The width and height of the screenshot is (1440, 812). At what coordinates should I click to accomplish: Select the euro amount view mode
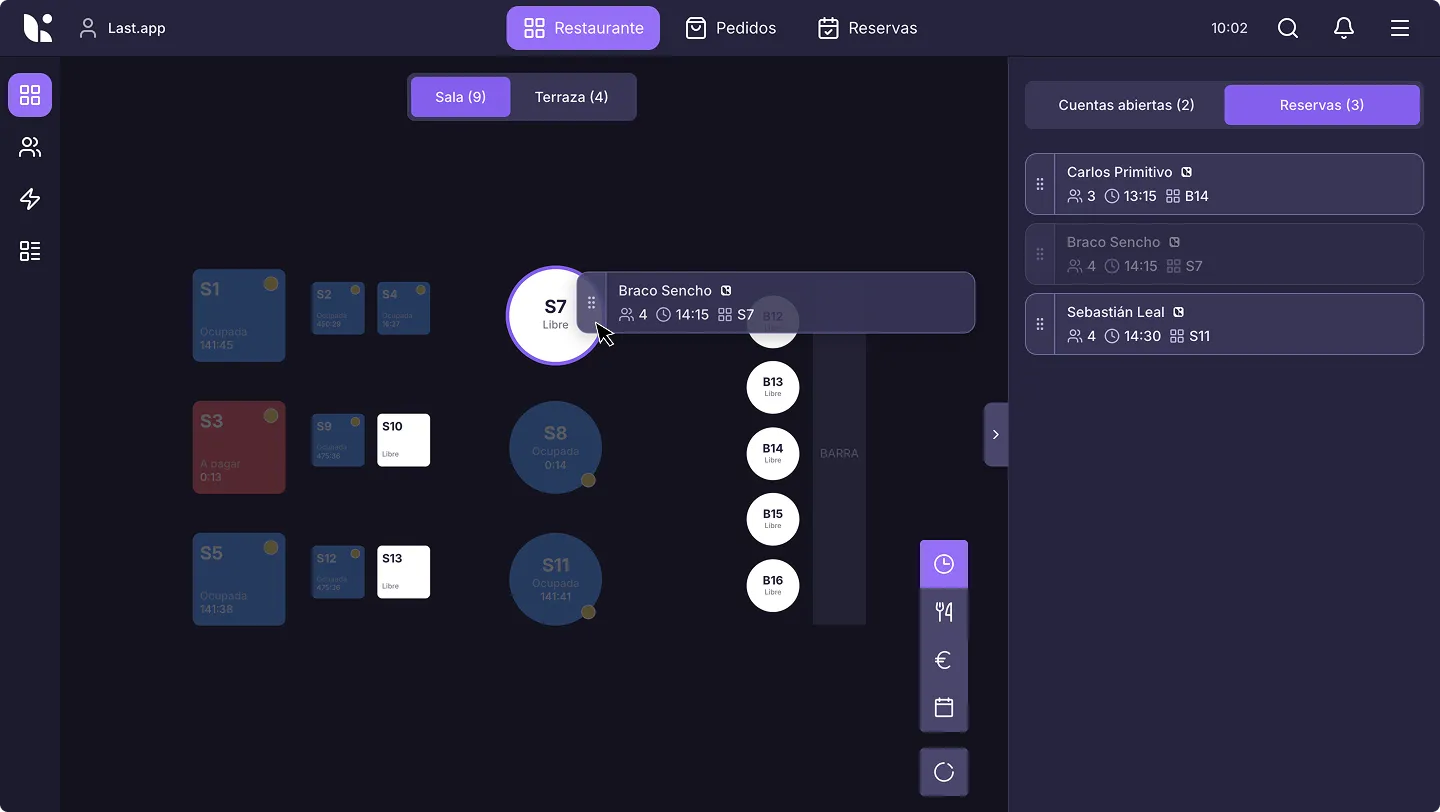coord(944,660)
